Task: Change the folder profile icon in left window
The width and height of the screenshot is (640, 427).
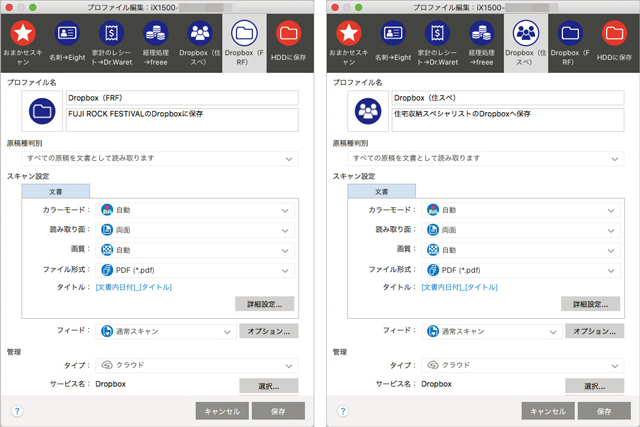Action: coord(42,111)
